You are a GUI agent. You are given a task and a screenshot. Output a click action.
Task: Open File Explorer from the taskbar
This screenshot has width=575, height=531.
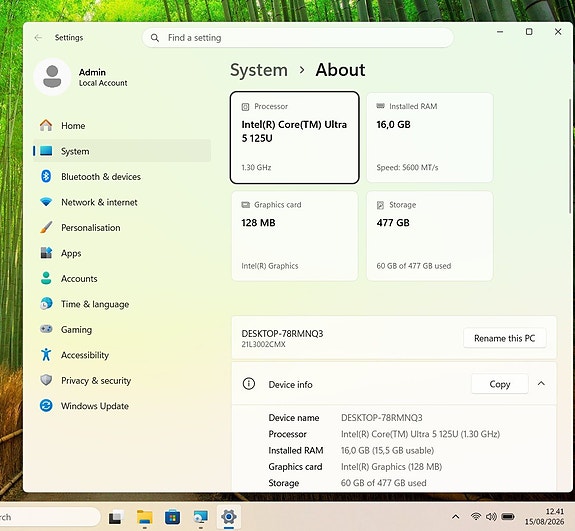click(x=144, y=517)
